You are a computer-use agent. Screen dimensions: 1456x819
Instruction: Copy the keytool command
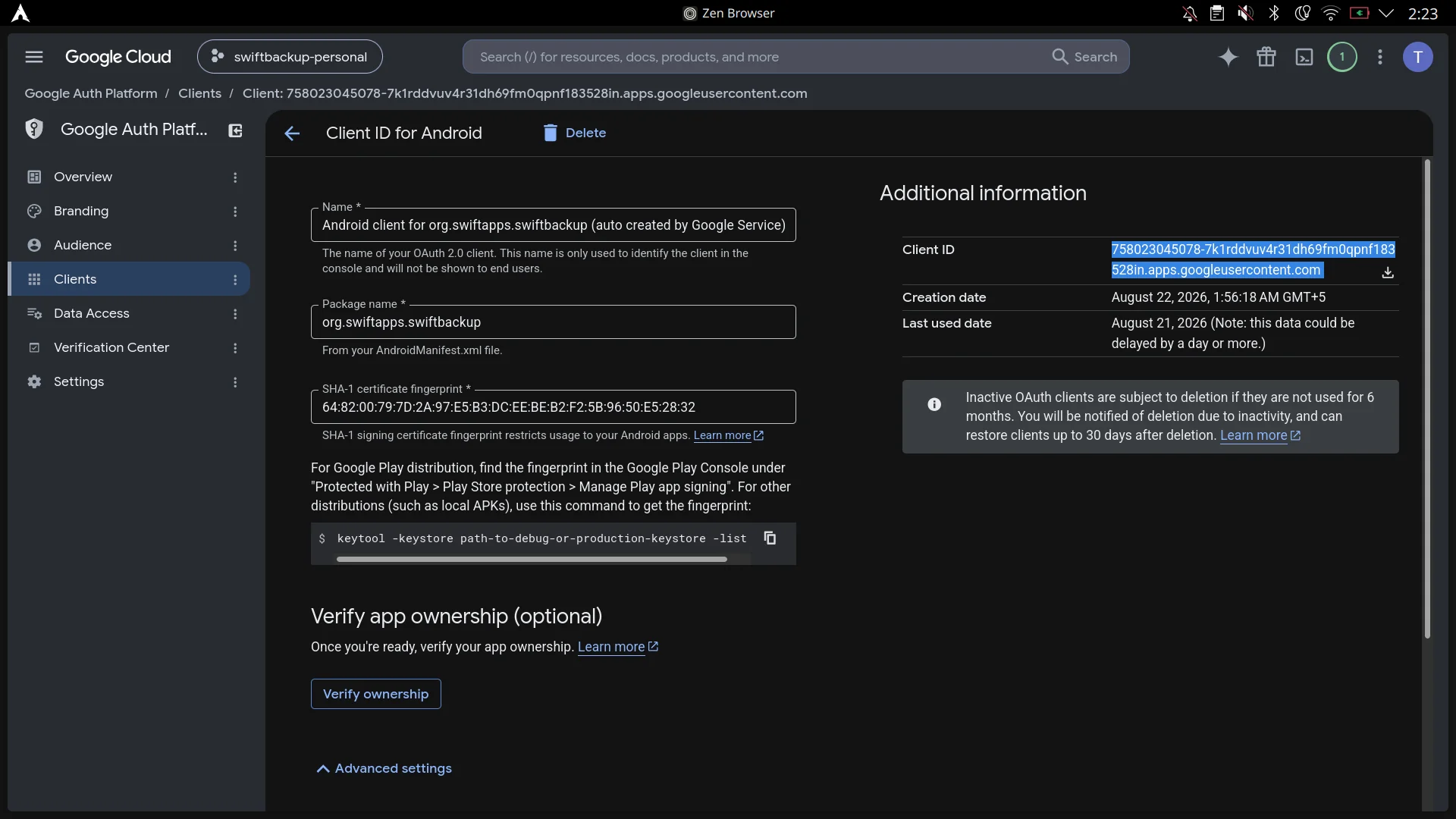pyautogui.click(x=770, y=538)
